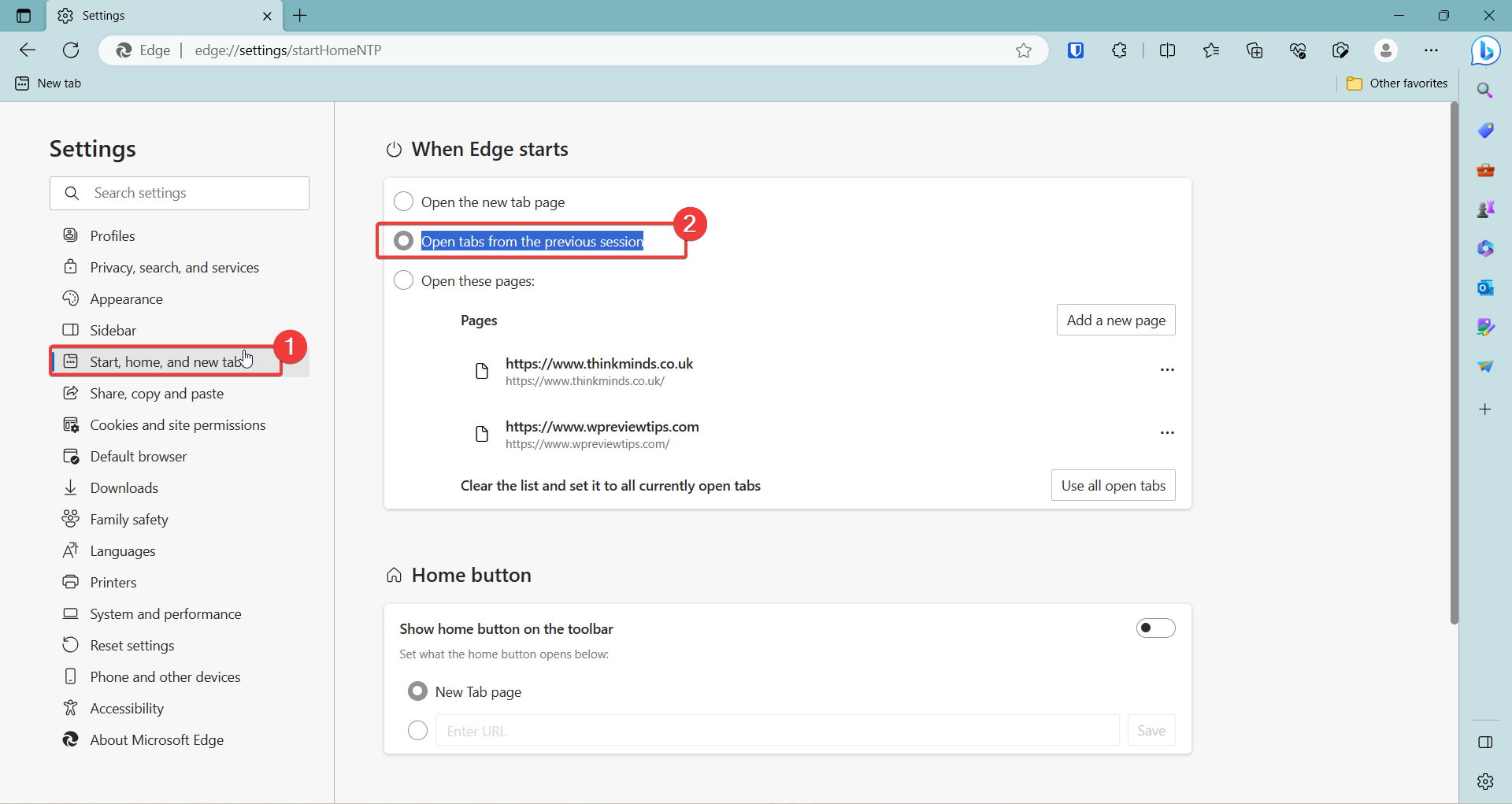
Task: Add this page to favorites star
Action: click(x=1024, y=50)
